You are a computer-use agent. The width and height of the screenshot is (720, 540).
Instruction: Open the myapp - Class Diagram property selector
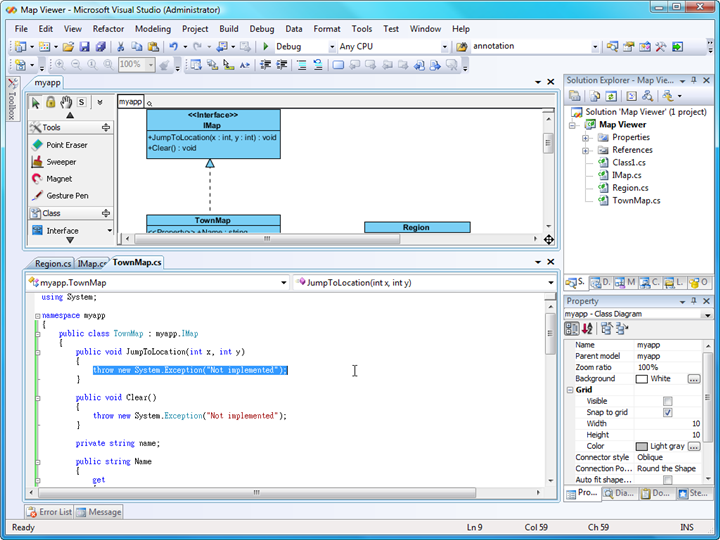pyautogui.click(x=638, y=315)
